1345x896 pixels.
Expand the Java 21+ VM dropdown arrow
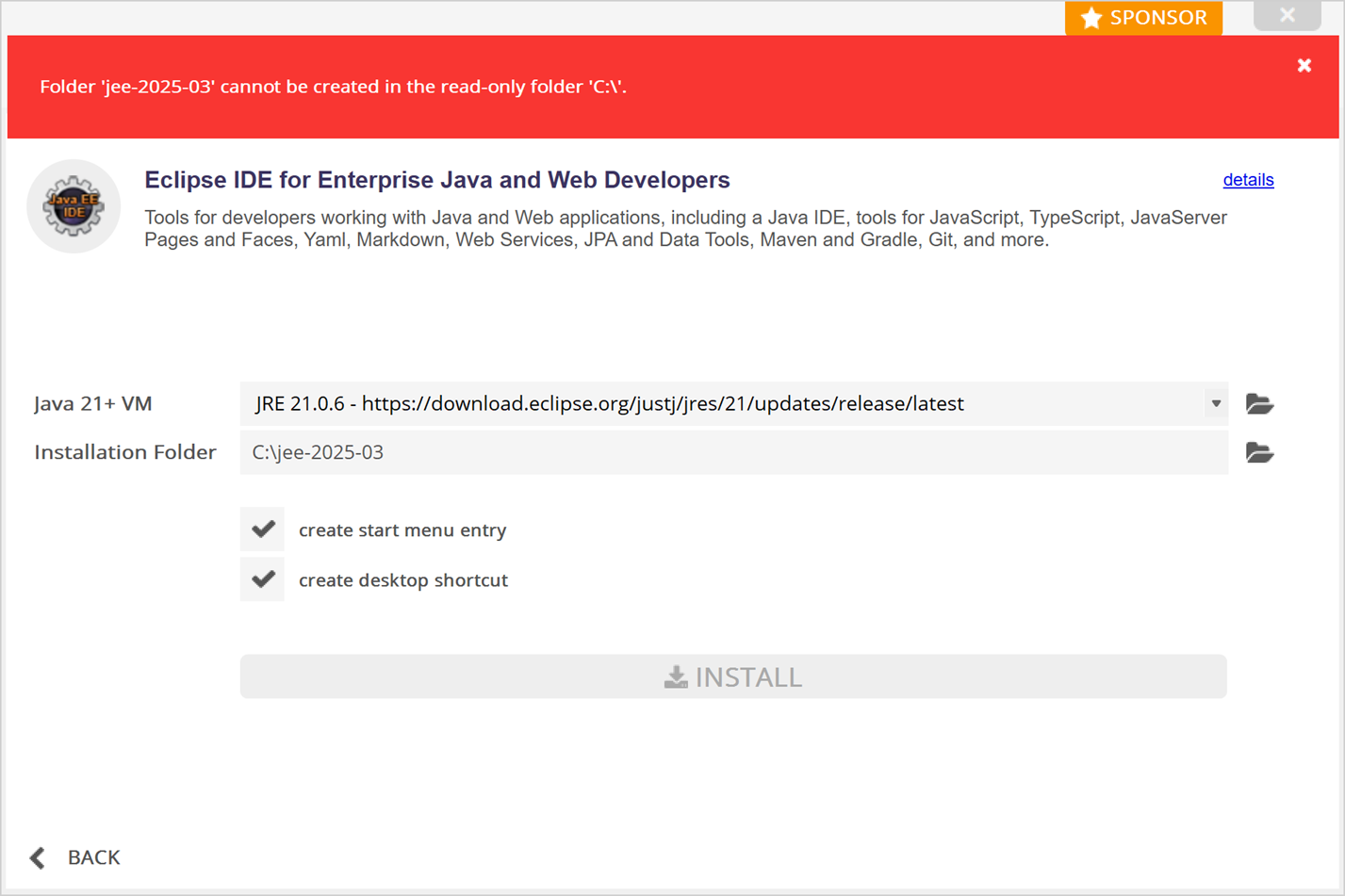tap(1216, 403)
